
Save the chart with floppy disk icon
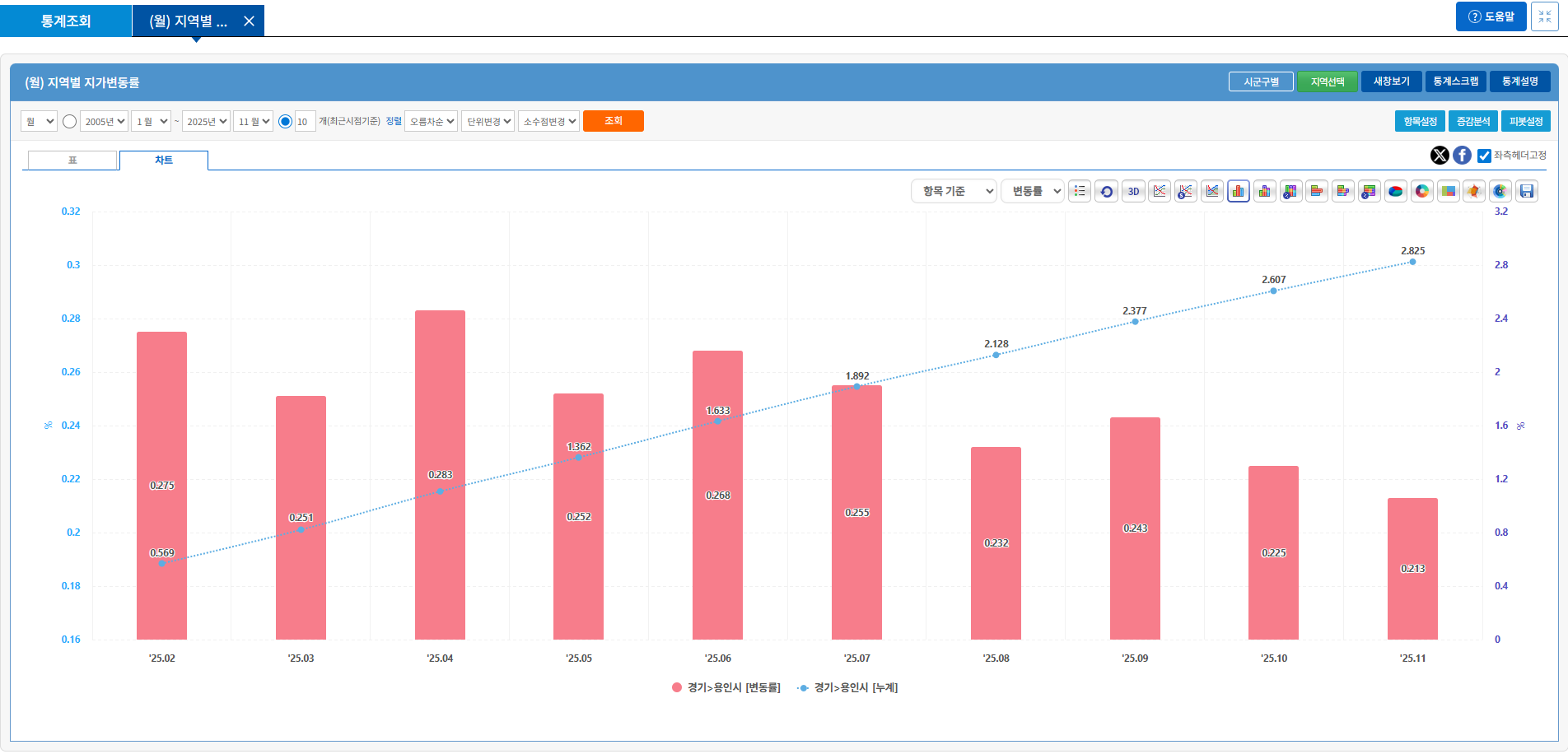[x=1527, y=191]
